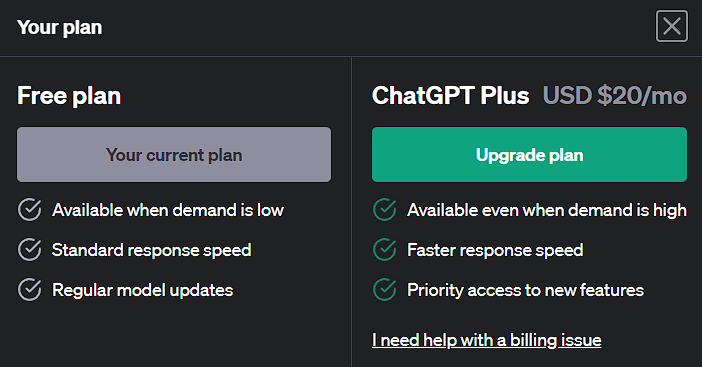Click the Available when demand is low text
The width and height of the screenshot is (702, 367).
coord(168,210)
